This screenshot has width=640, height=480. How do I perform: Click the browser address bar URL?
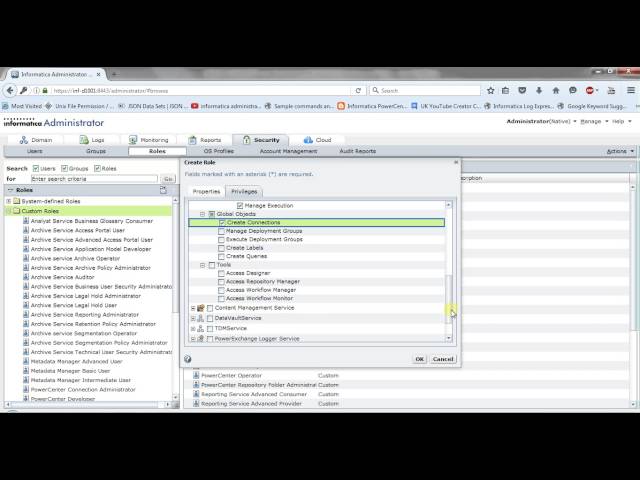(x=111, y=91)
